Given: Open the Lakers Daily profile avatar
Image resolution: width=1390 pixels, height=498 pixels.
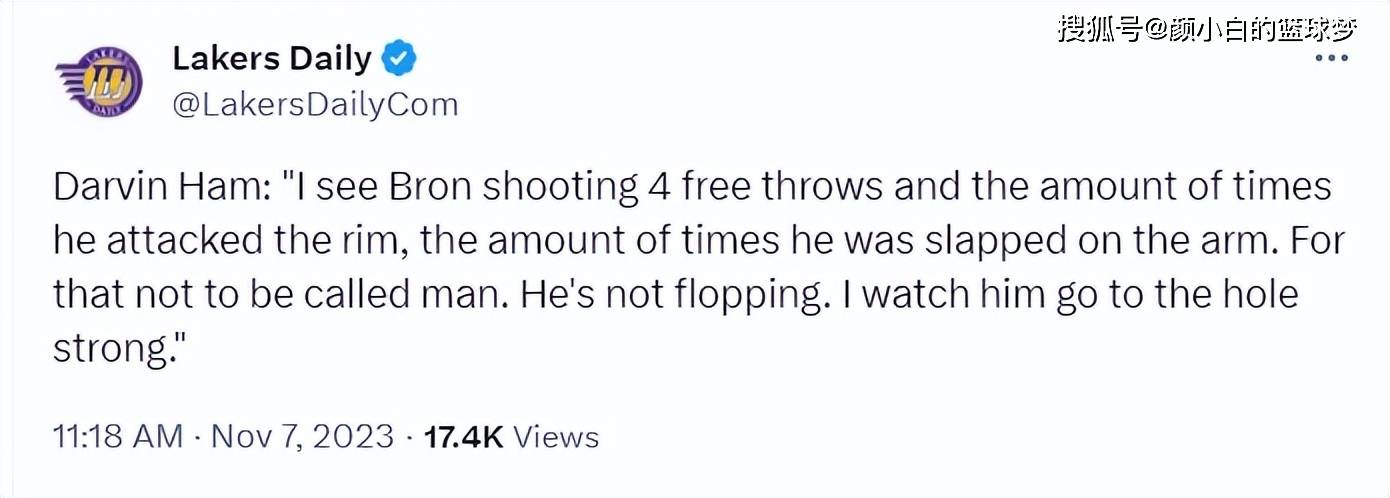Looking at the screenshot, I should click(98, 83).
